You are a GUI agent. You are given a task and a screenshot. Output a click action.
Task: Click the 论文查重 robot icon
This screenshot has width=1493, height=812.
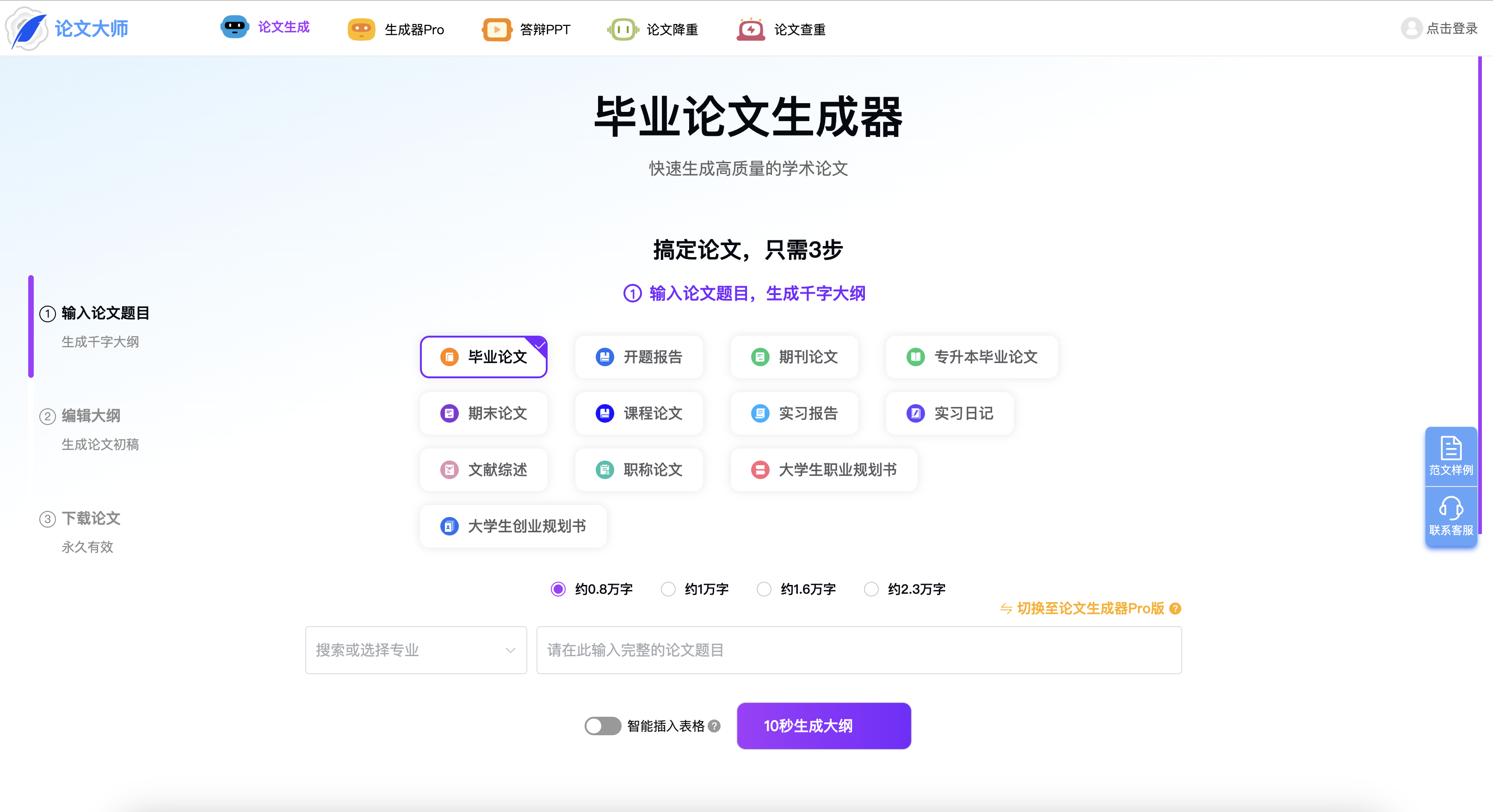751,29
